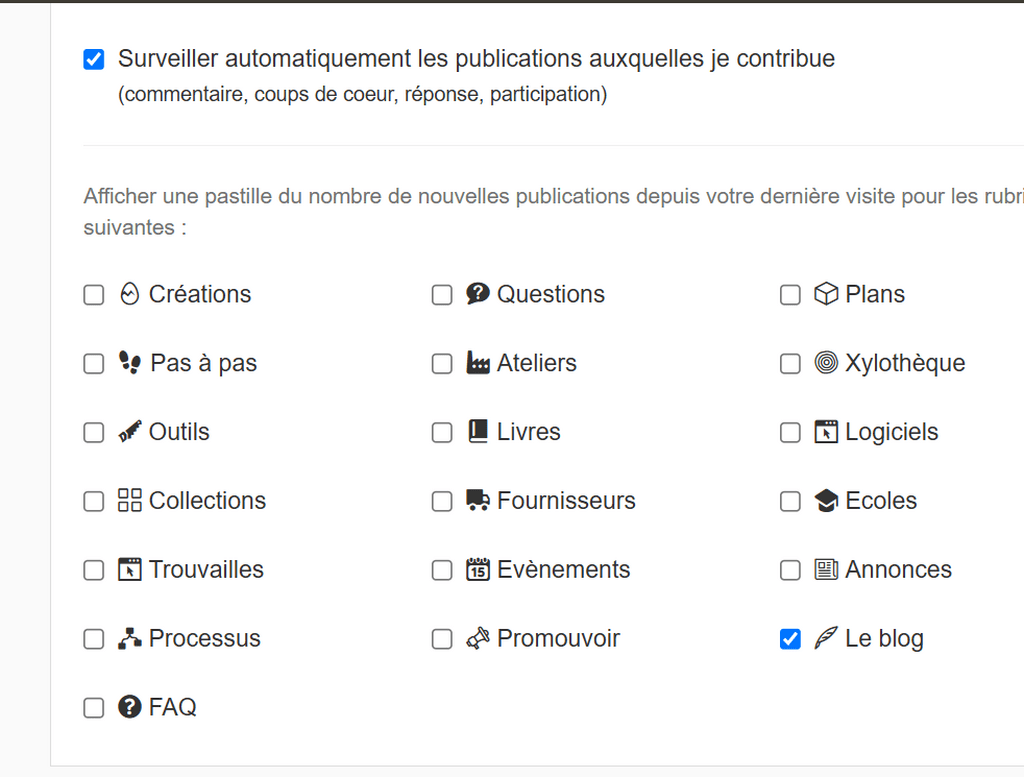Click the egg icon beside Créations
The height and width of the screenshot is (777, 1024).
(129, 294)
